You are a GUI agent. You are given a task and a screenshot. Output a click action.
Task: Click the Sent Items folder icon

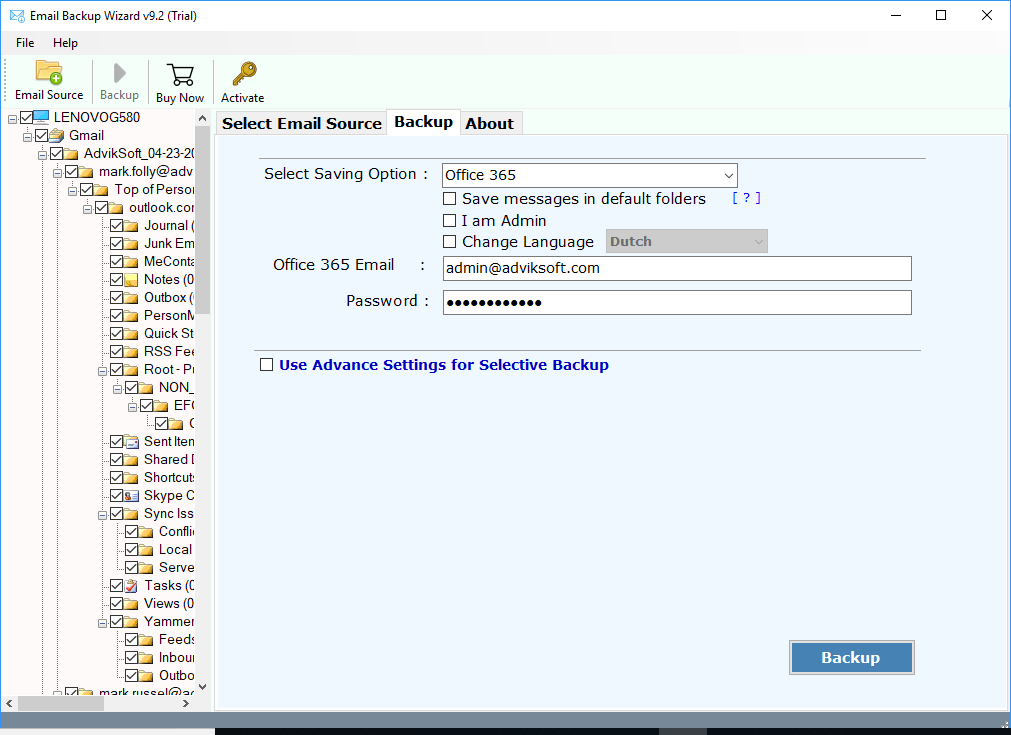[x=131, y=442]
